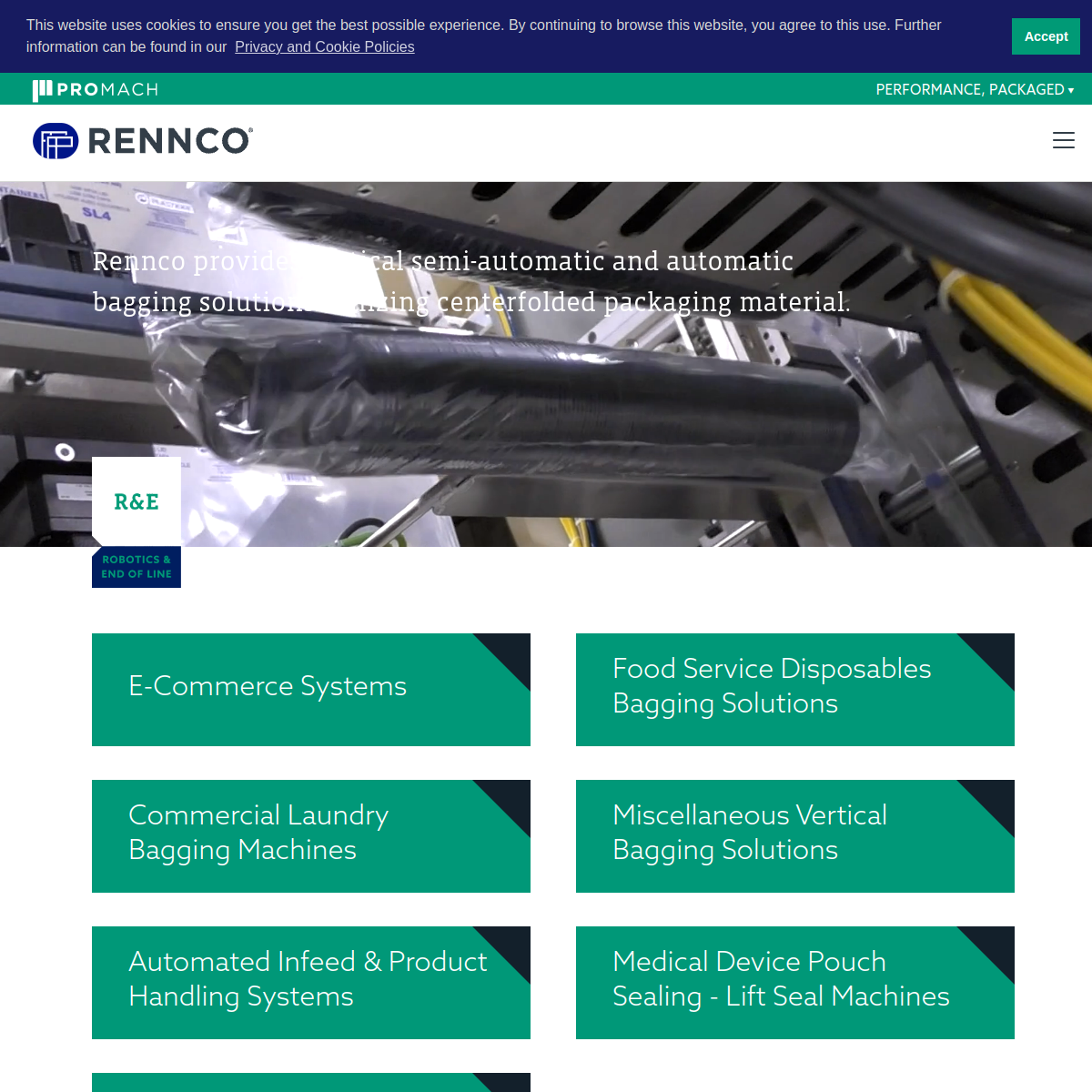This screenshot has height=1092, width=1092.
Task: Click the R&E Robotics badge
Action: 136,522
